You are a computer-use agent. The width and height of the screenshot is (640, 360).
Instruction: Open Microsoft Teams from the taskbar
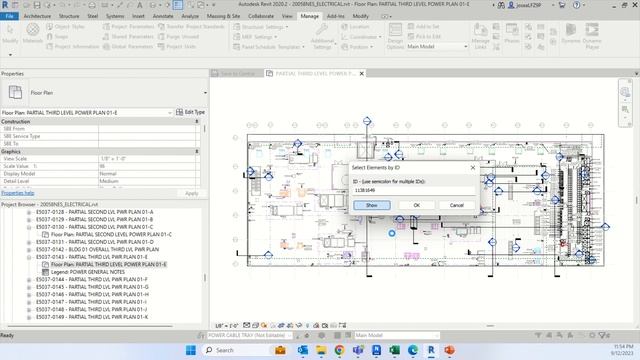(x=358, y=350)
